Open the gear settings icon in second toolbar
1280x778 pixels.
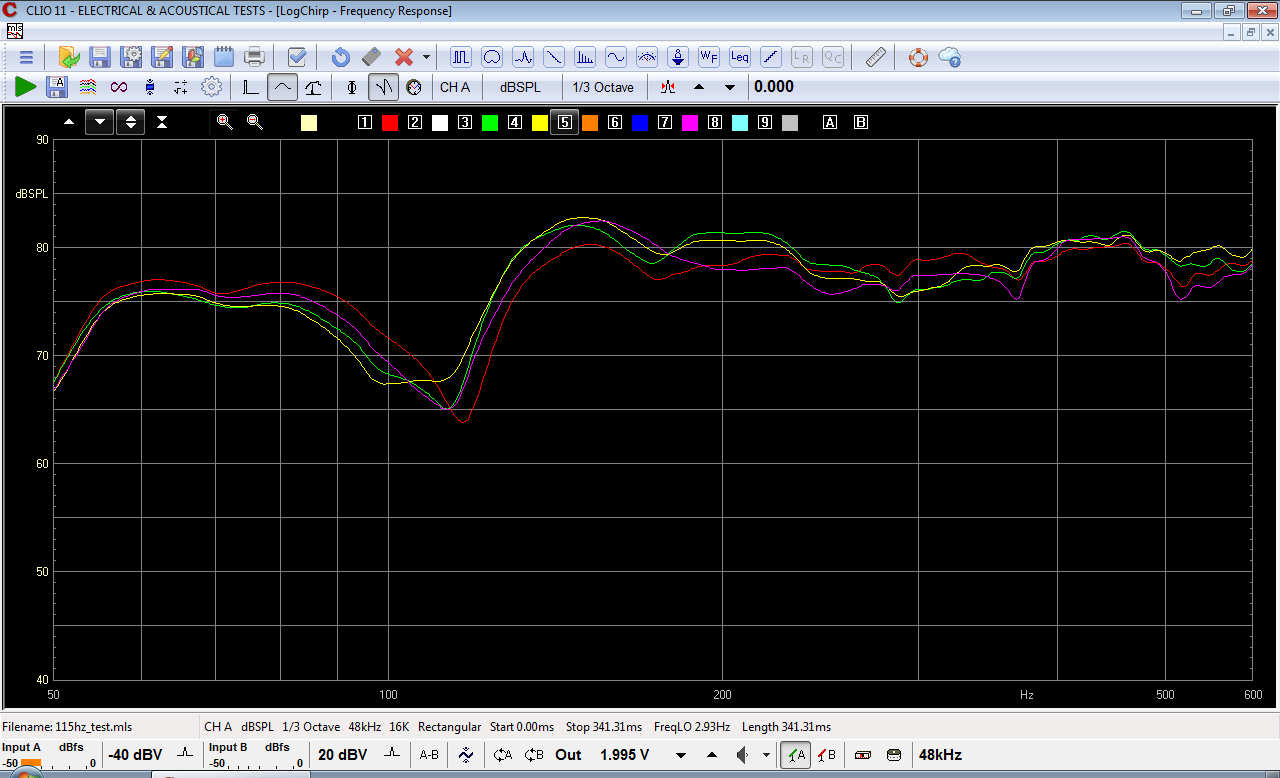211,87
